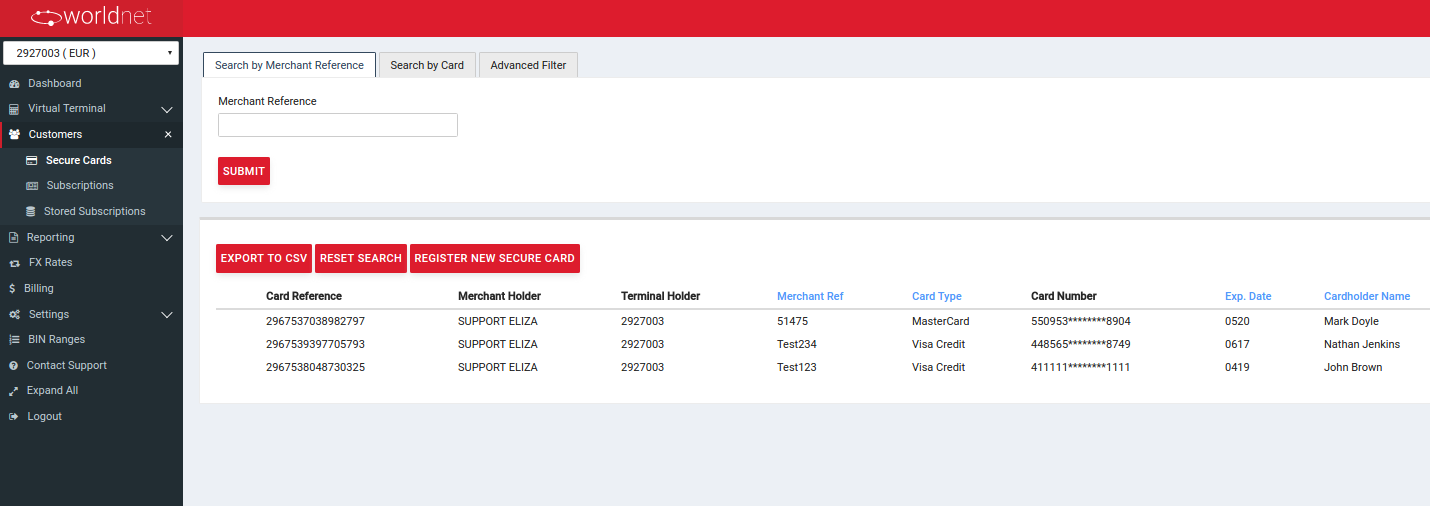This screenshot has width=1430, height=506.
Task: Switch to Search by Merchant Reference tab
Action: (x=289, y=65)
